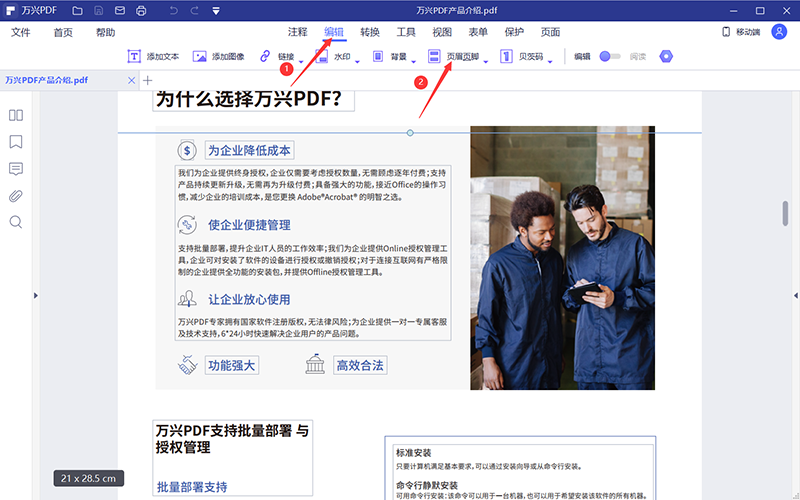Image resolution: width=800 pixels, height=500 pixels.
Task: Expand the 水印 dropdown arrow
Action: [x=357, y=62]
